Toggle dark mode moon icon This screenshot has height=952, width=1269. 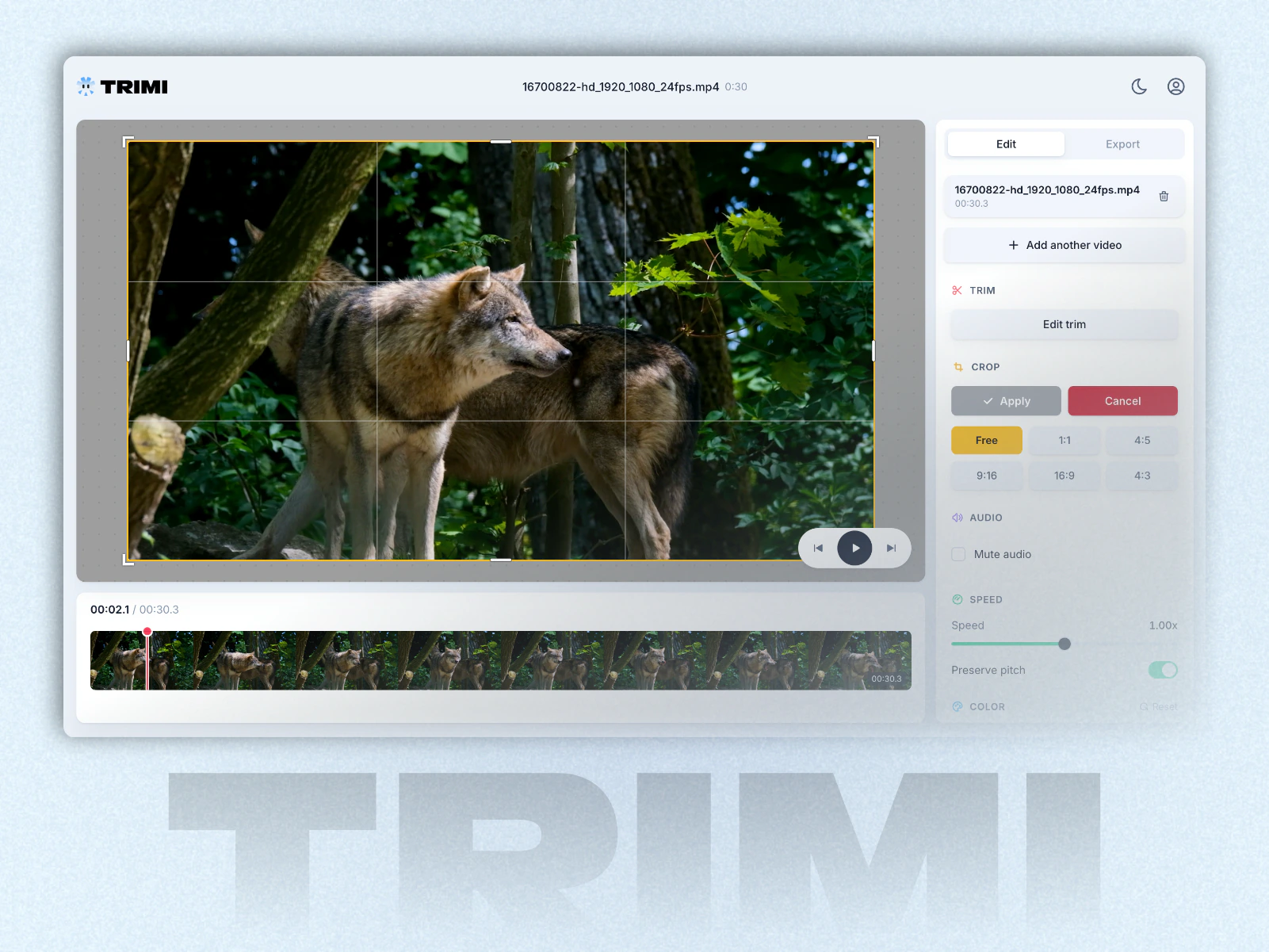click(1139, 86)
